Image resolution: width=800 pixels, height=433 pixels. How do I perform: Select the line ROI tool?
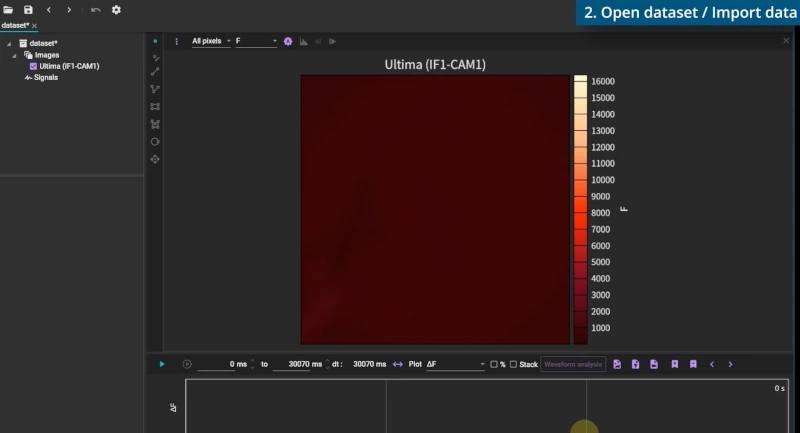[x=155, y=72]
